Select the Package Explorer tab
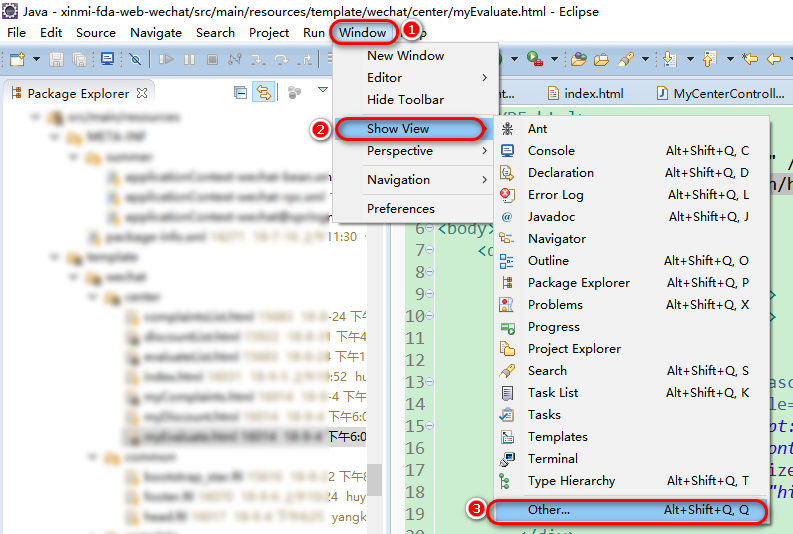The width and height of the screenshot is (793, 534). pos(78,94)
